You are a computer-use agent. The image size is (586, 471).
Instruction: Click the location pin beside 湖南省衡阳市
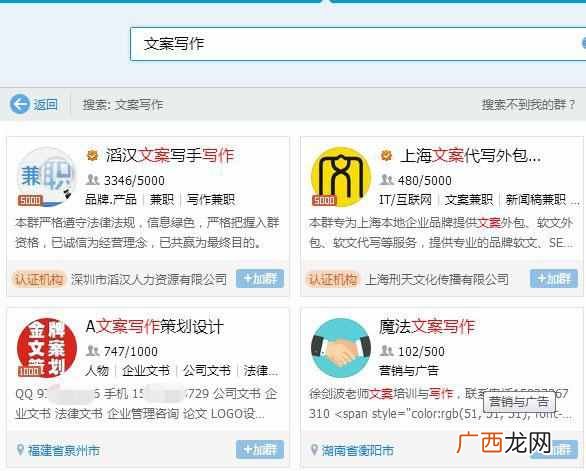point(315,450)
